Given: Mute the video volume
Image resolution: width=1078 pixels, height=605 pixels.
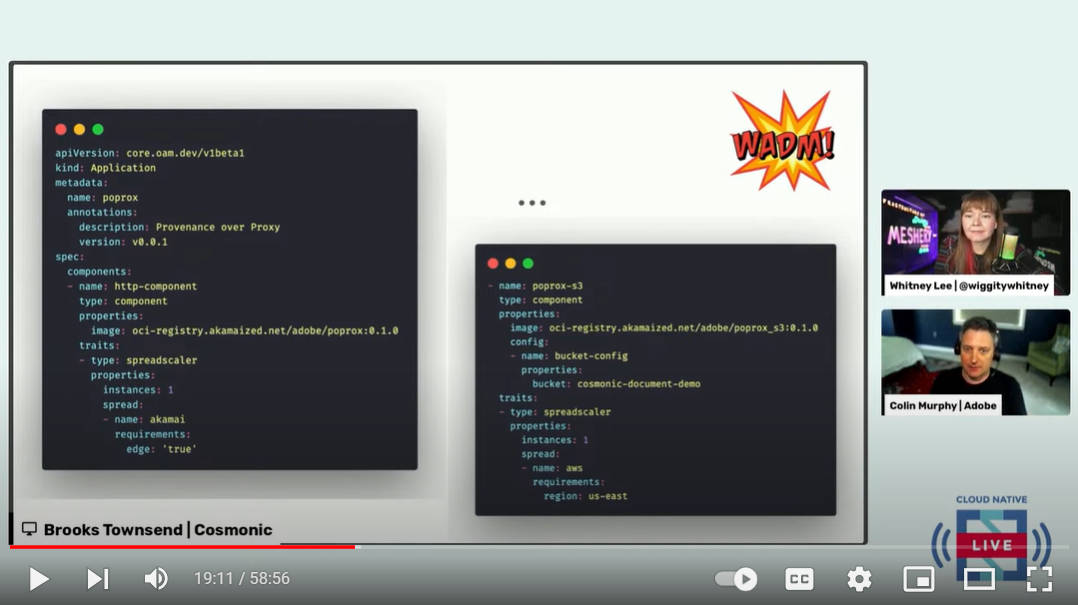Looking at the screenshot, I should tap(156, 579).
